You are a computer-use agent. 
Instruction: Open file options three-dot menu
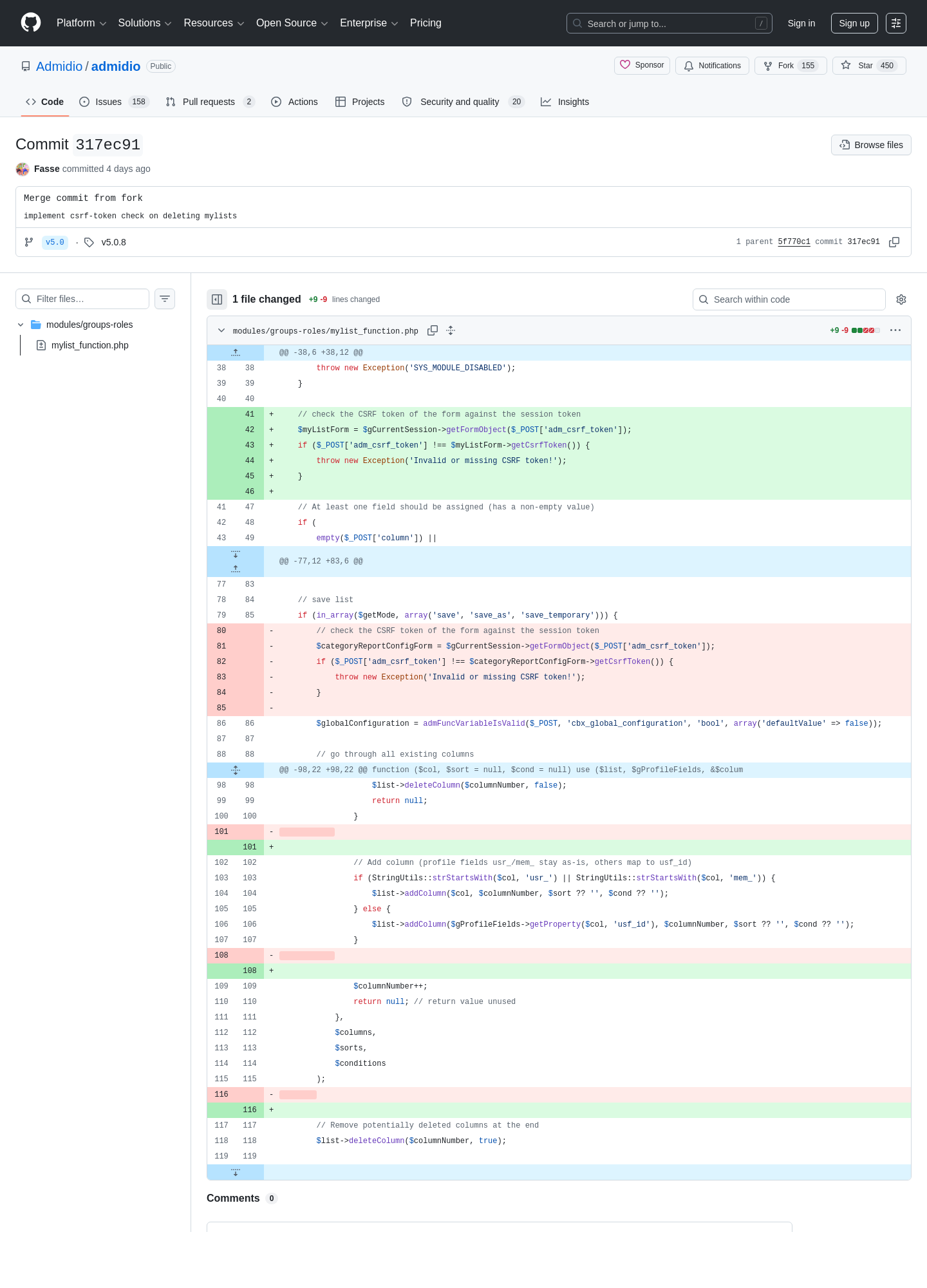coord(895,330)
